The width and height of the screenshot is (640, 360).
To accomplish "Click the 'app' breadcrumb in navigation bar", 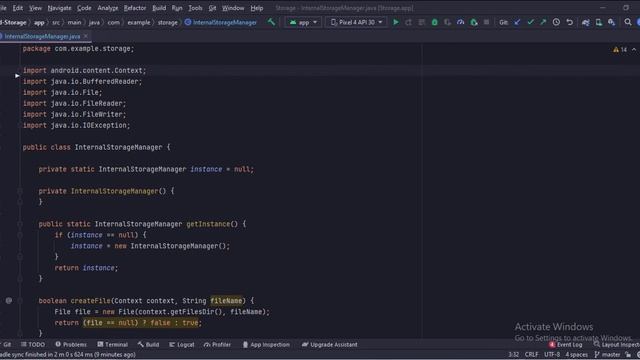I will pos(39,22).
